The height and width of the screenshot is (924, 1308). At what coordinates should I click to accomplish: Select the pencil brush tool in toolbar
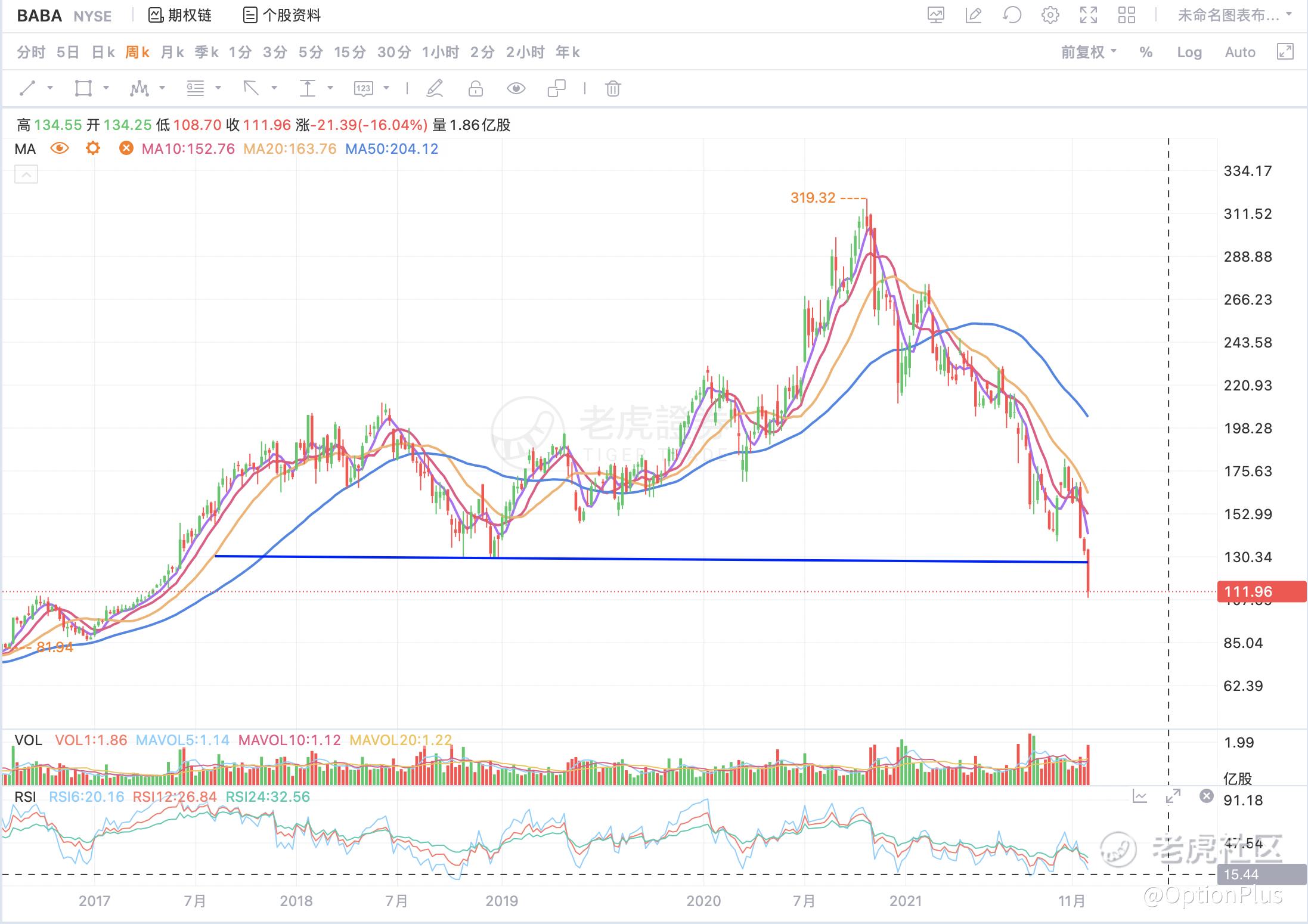tap(435, 88)
